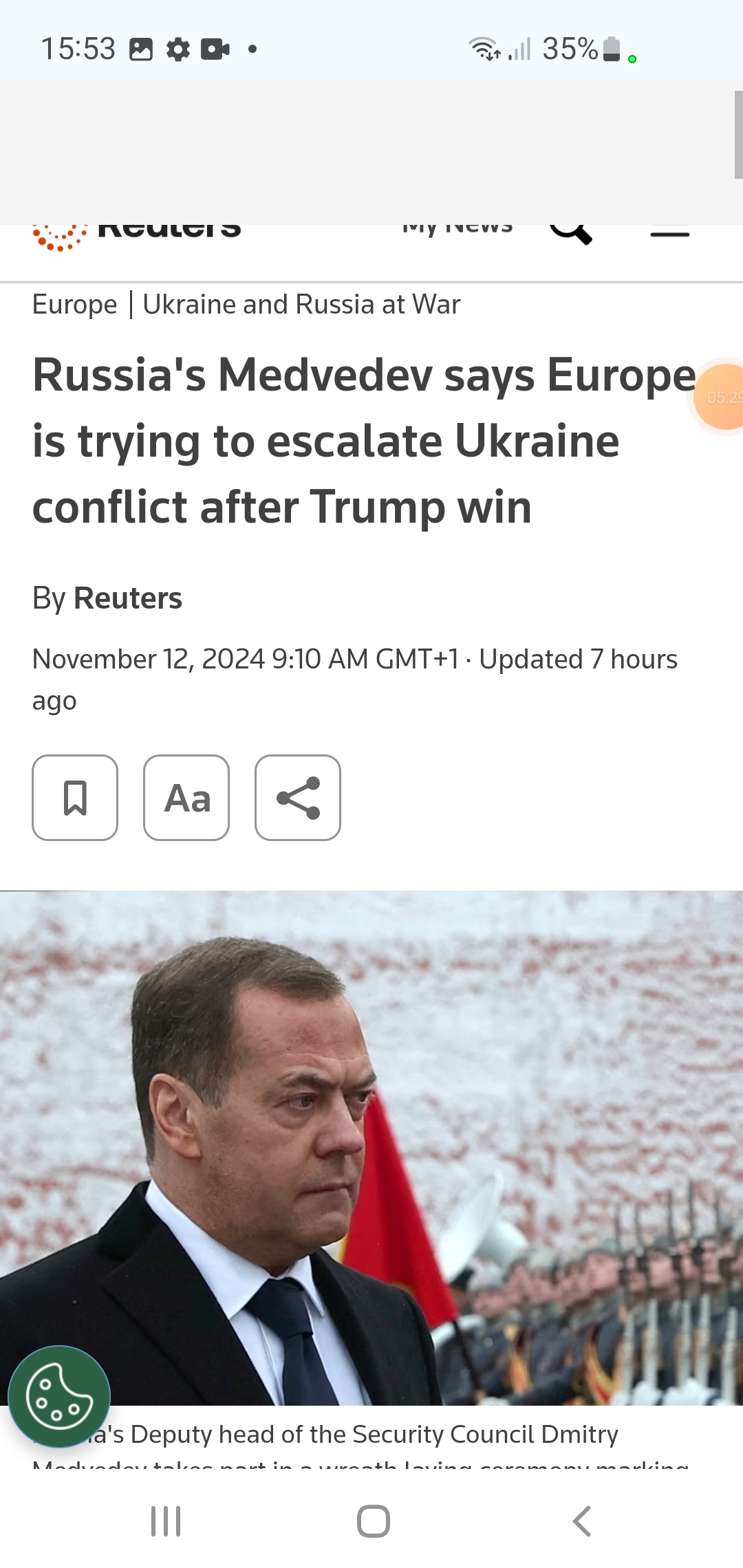743x1568 pixels.
Task: Share the article using the share icon
Action: coord(298,798)
